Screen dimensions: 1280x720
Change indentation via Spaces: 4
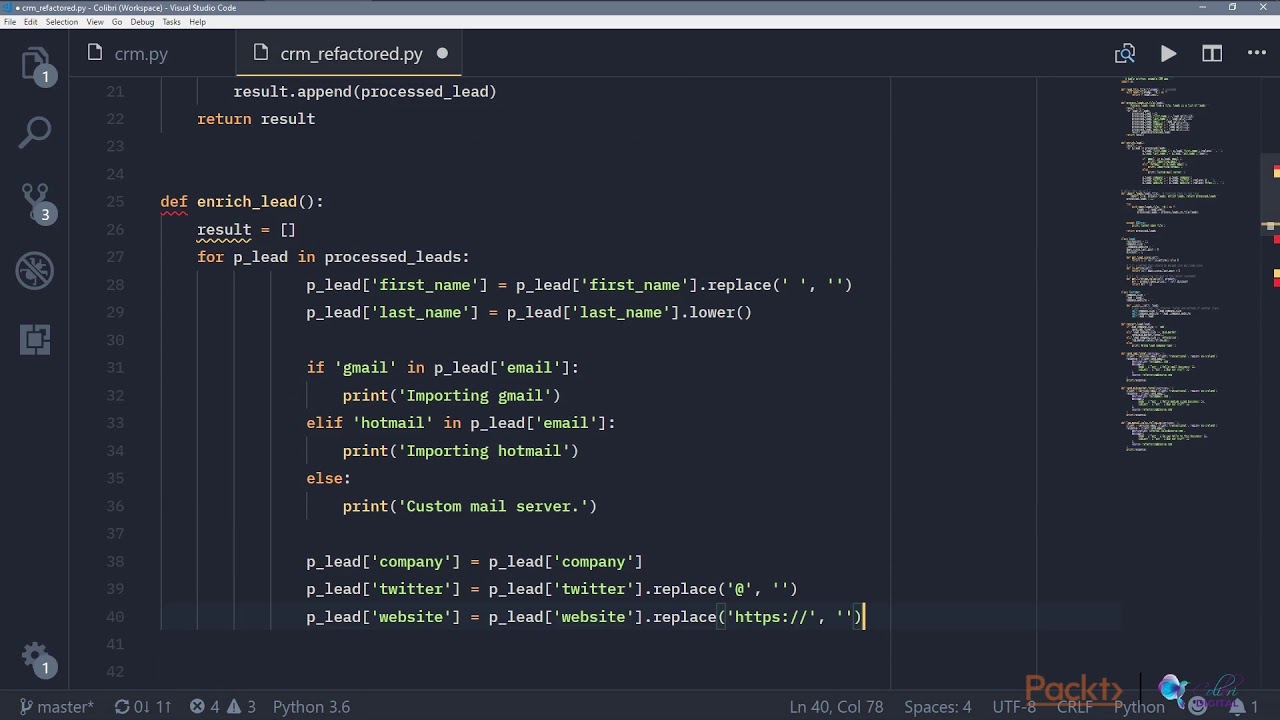click(938, 707)
